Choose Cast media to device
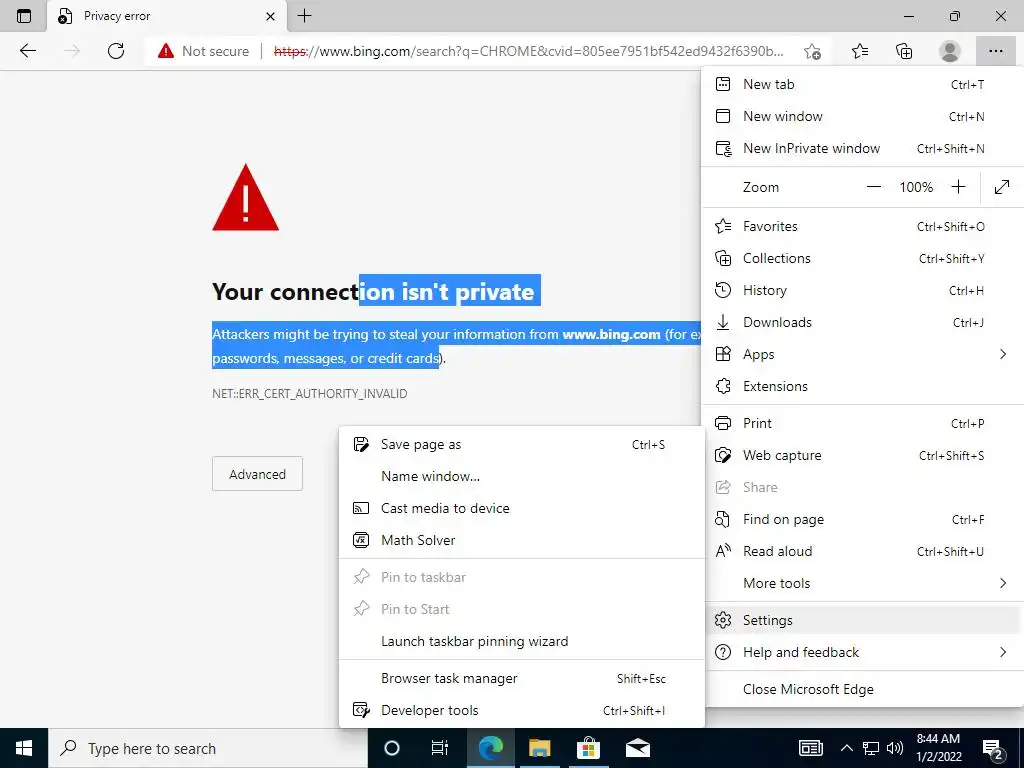Viewport: 1024px width, 768px height. pyautogui.click(x=522, y=509)
